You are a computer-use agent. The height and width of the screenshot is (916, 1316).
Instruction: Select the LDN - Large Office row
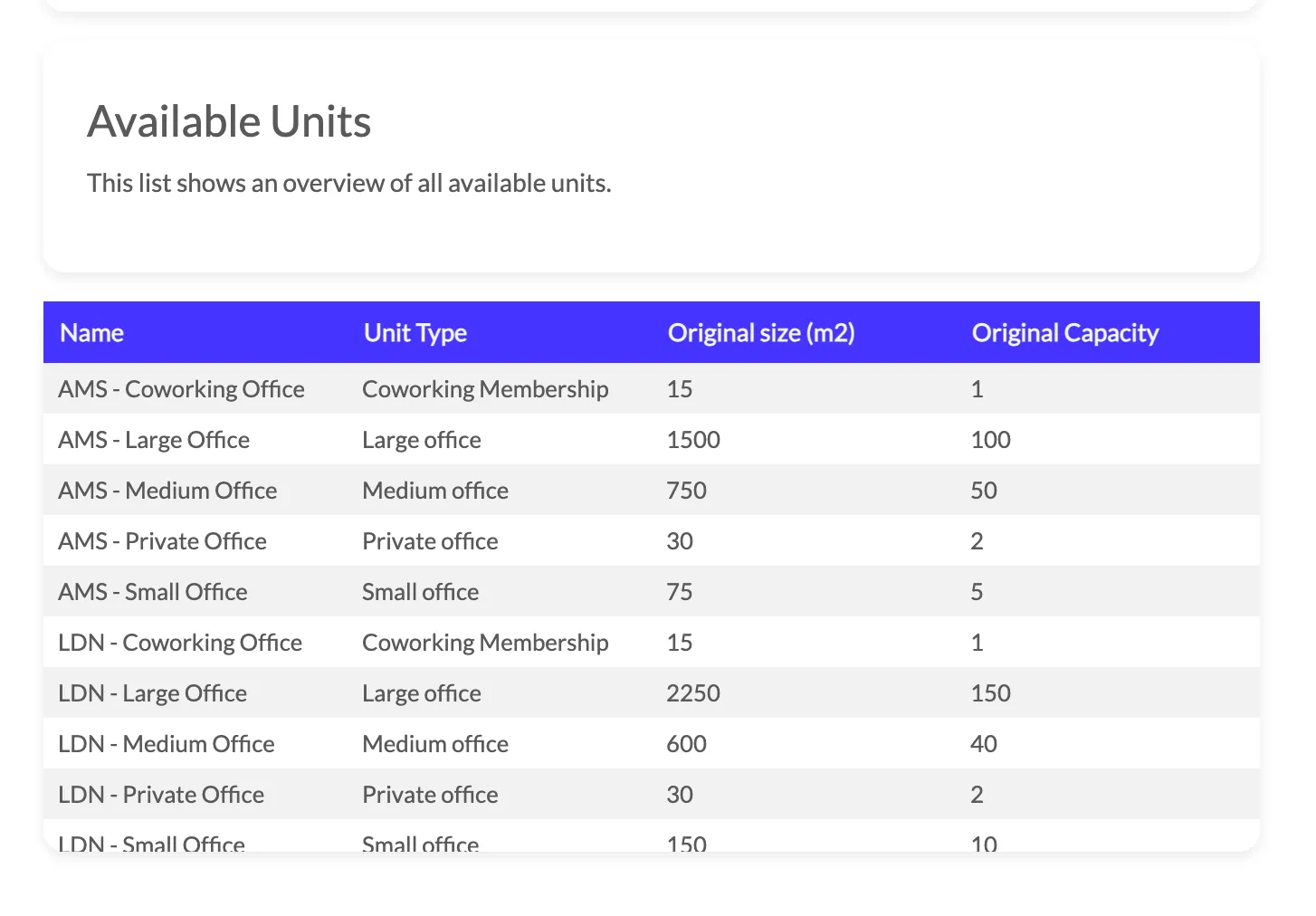pyautogui.click(x=652, y=693)
